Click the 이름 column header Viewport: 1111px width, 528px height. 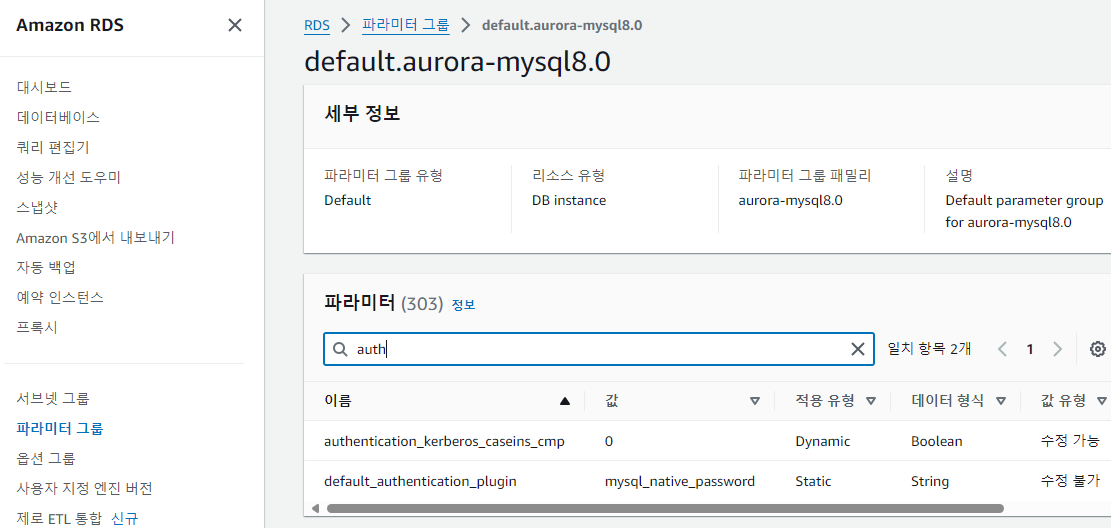click(337, 401)
